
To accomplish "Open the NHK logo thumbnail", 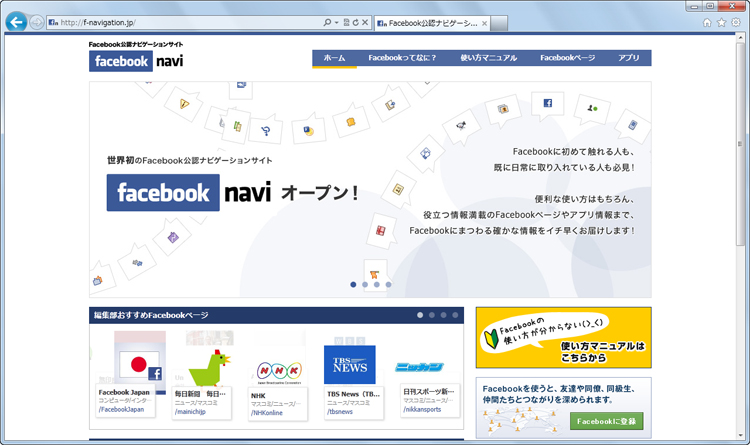I will coord(279,371).
